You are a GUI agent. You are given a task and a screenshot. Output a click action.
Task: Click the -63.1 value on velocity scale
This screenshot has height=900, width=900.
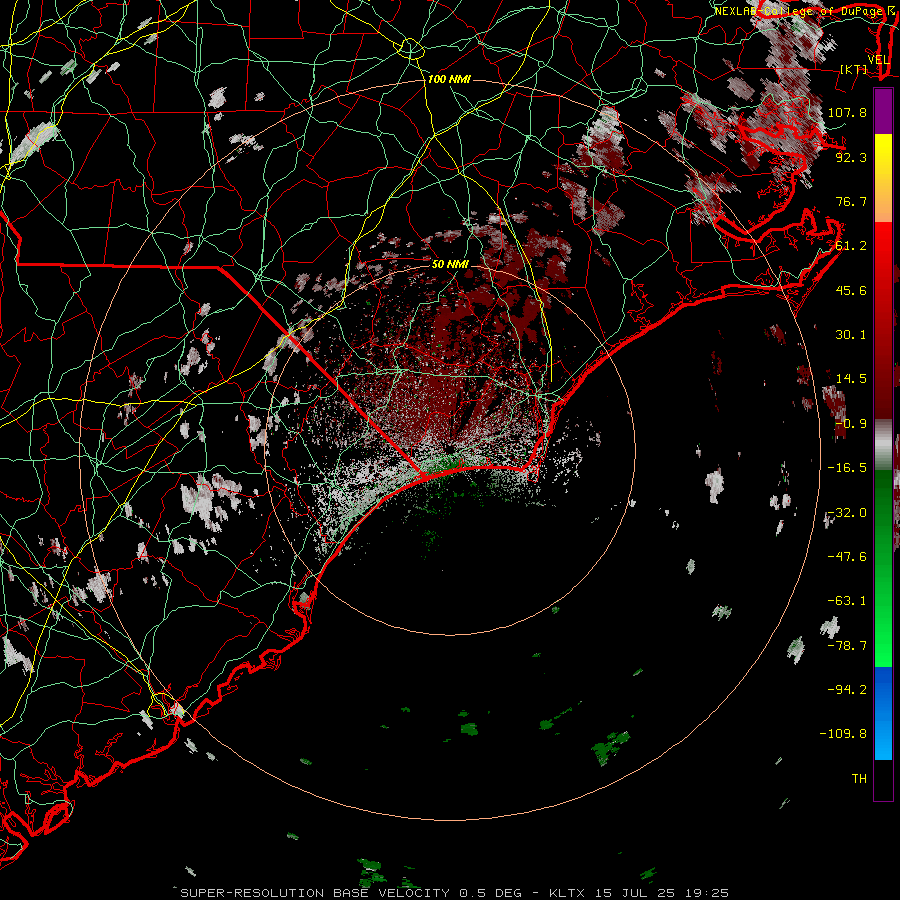tap(847, 601)
